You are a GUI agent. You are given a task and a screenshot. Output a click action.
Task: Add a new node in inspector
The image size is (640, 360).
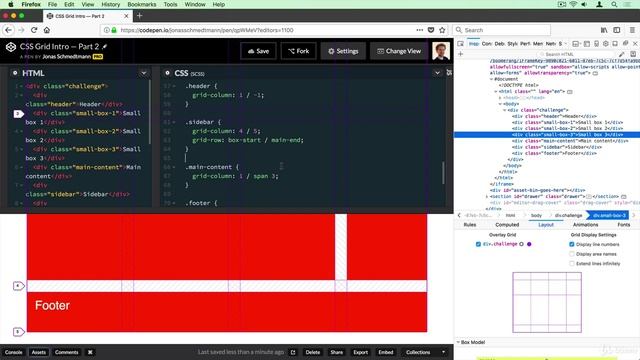point(461,54)
